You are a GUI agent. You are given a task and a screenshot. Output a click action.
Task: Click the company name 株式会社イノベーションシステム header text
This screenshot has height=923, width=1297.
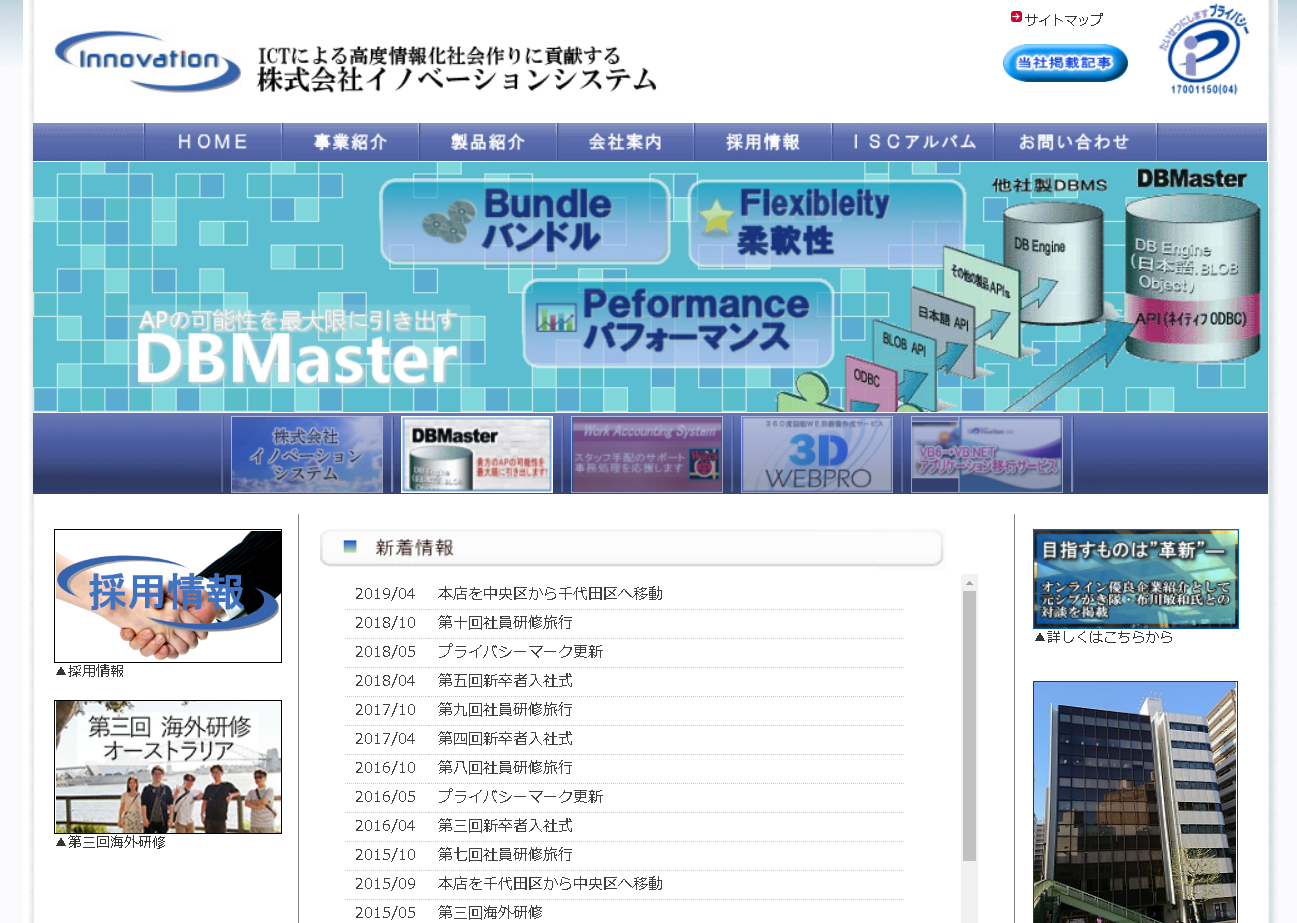tap(457, 80)
